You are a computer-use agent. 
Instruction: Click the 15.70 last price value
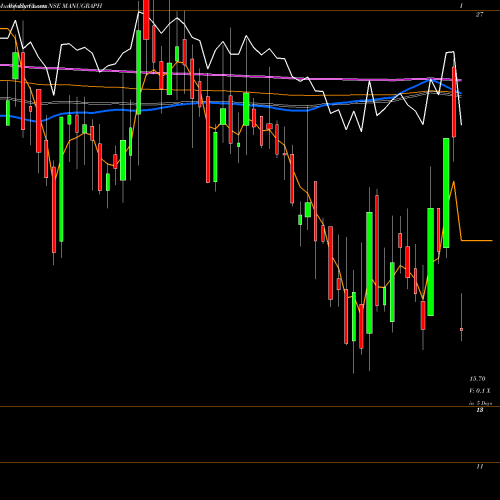coord(477,379)
